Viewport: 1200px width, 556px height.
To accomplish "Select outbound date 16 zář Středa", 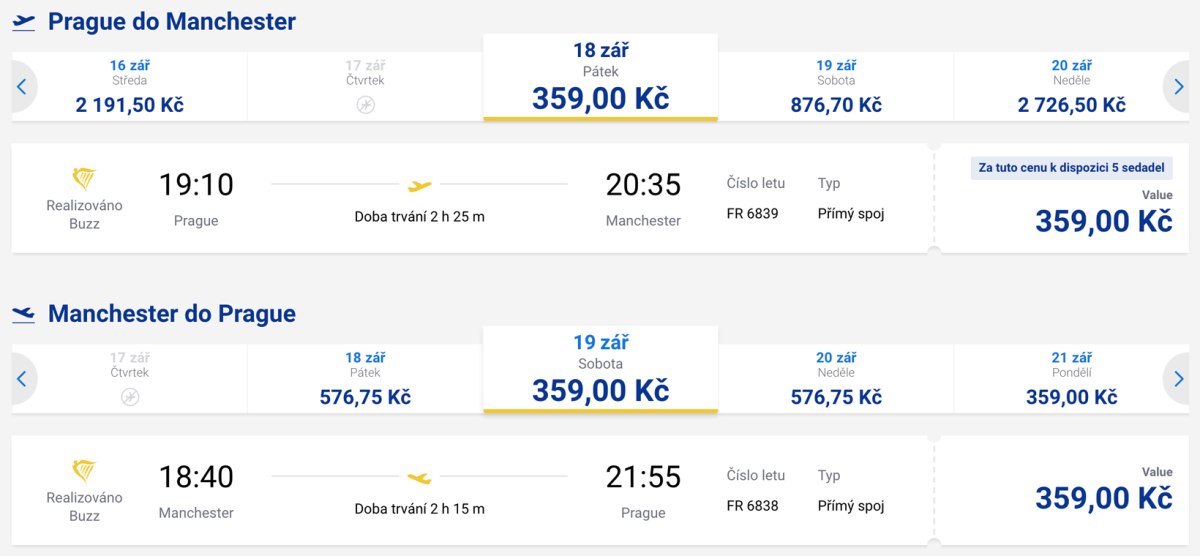I will (x=130, y=87).
